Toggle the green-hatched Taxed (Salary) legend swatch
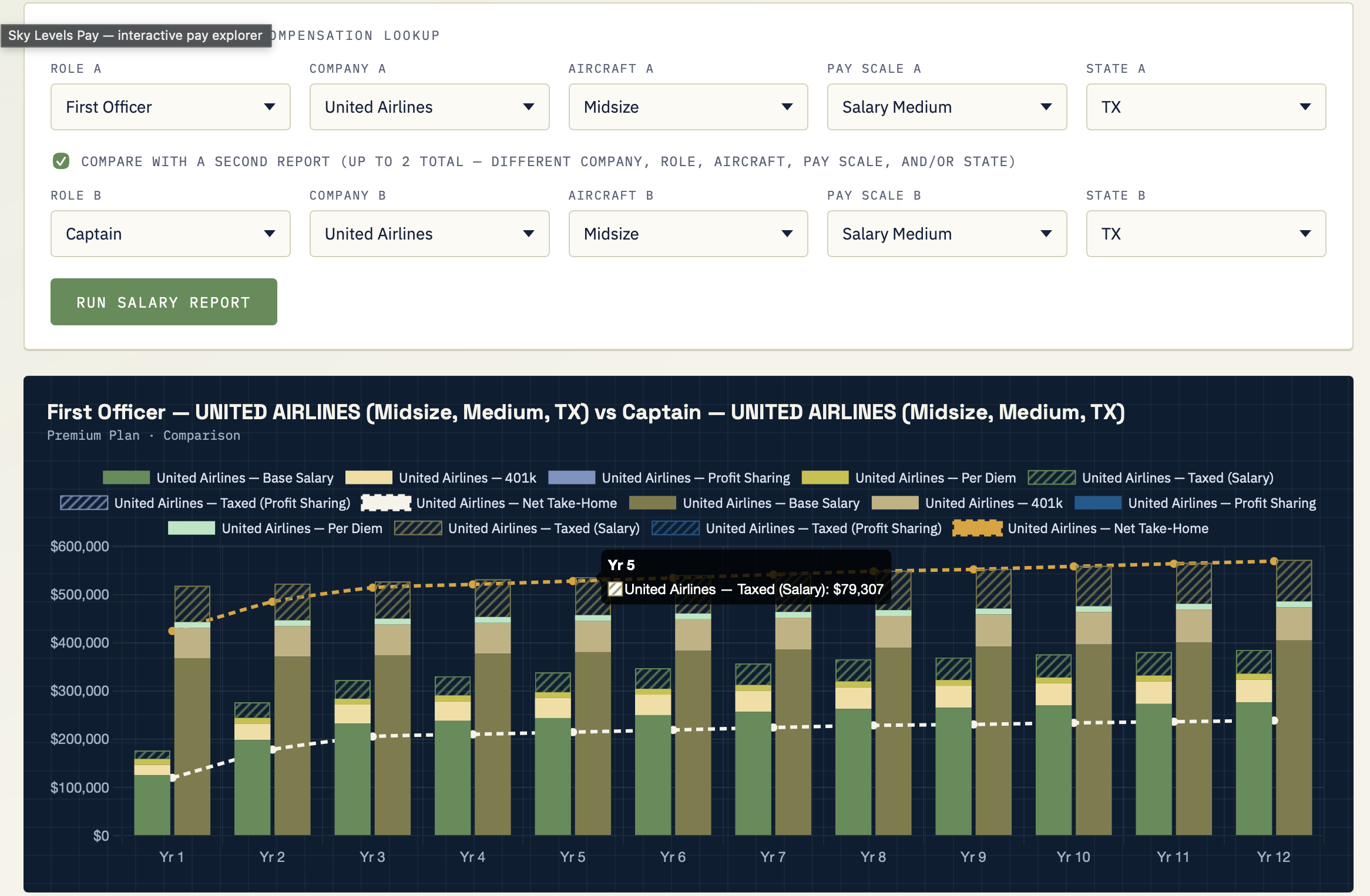Viewport: 1370px width, 896px height. coord(1052,477)
